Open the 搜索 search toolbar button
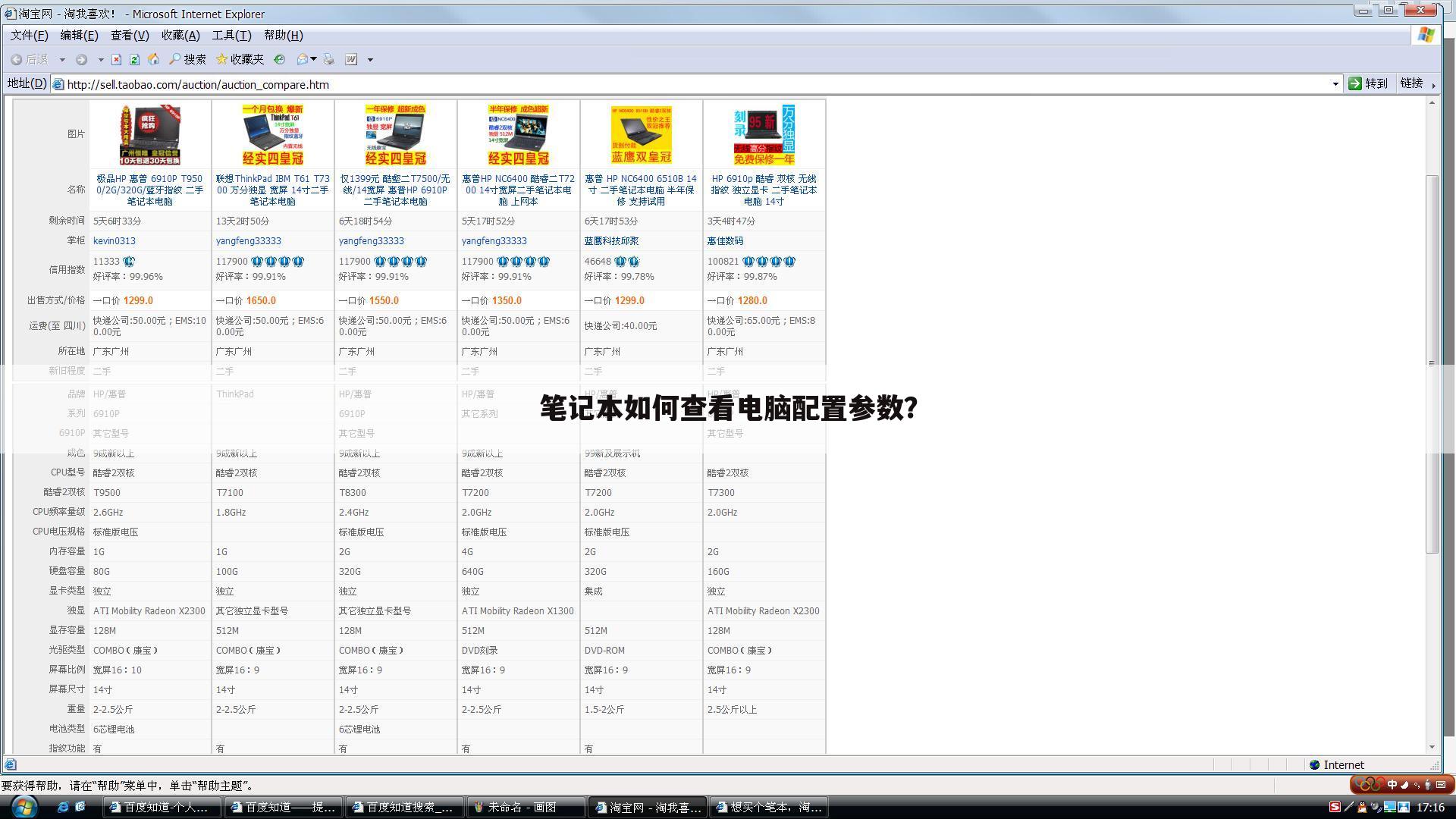Viewport: 1456px width, 819px height. point(187,59)
